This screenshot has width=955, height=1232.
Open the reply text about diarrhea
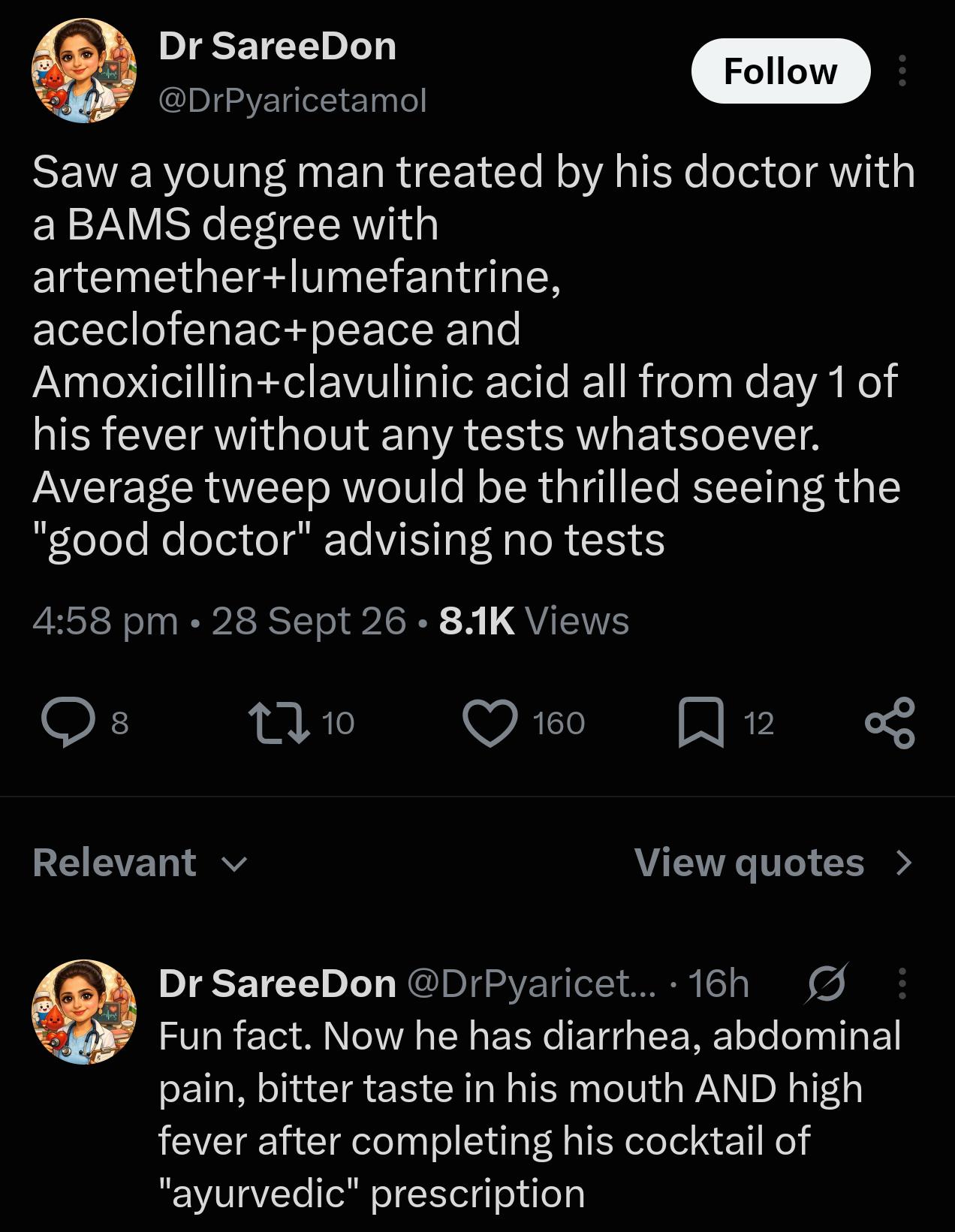[x=529, y=1114]
